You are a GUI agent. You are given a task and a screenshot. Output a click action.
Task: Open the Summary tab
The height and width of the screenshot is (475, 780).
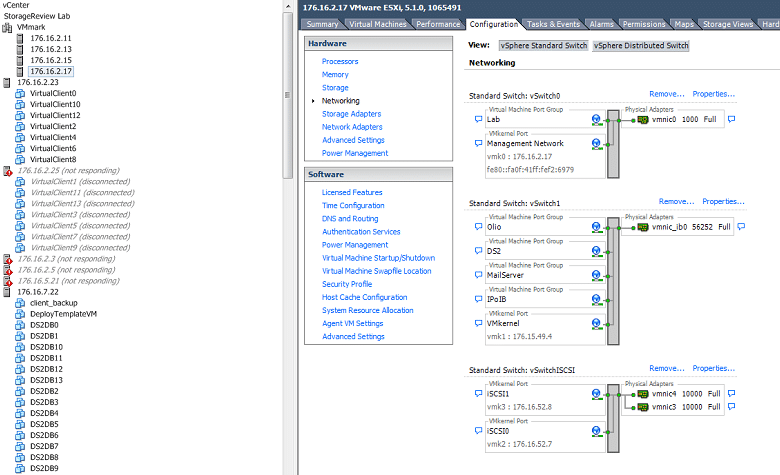(322, 24)
